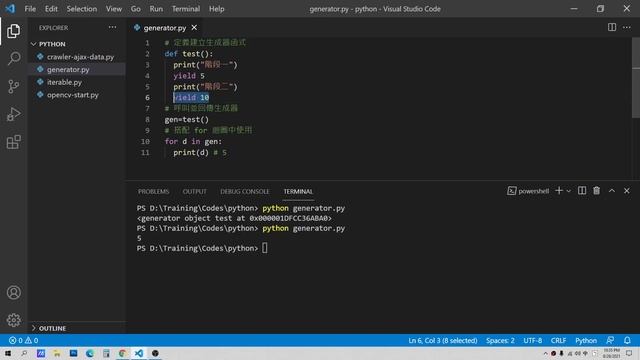This screenshot has height=360, width=640.
Task: Create a new terminal with plus icon
Action: coord(559,191)
